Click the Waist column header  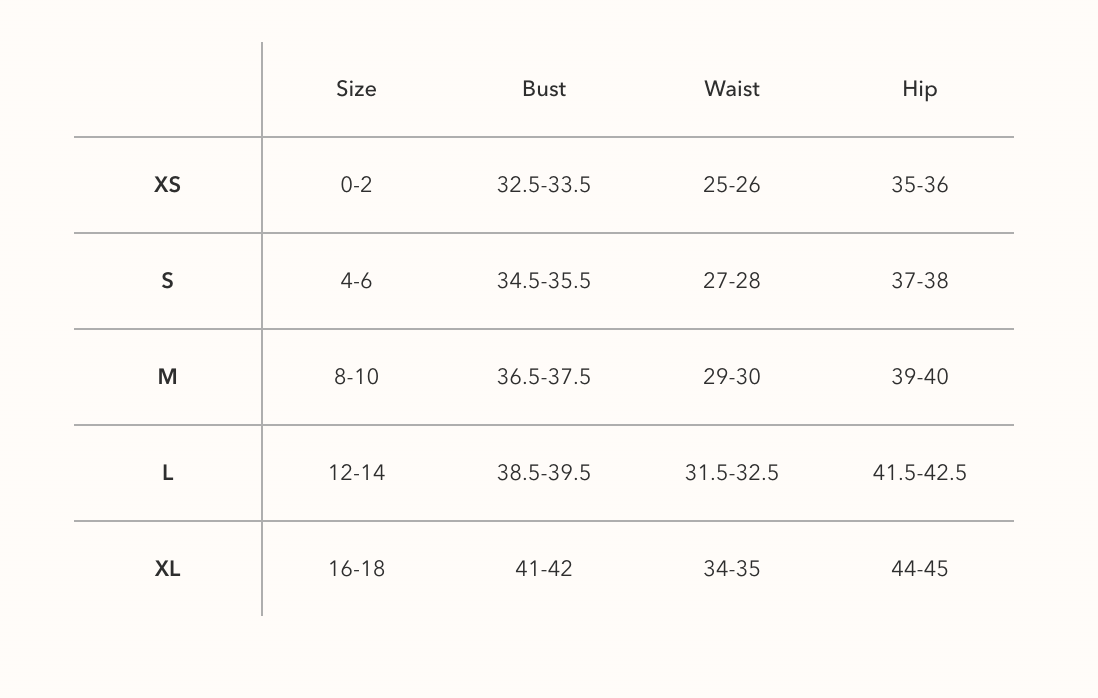click(x=732, y=89)
